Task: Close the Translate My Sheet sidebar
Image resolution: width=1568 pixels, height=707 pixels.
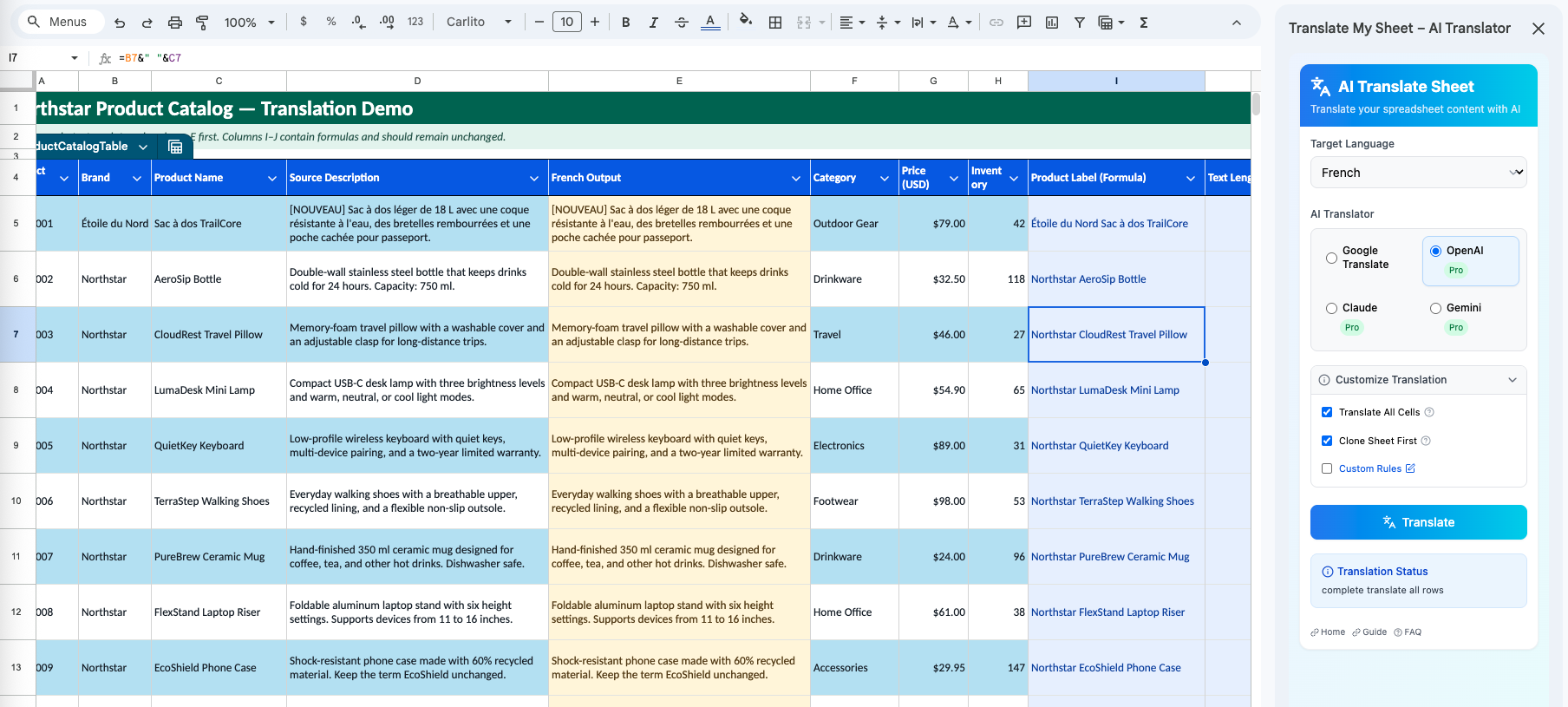Action: point(1539,29)
